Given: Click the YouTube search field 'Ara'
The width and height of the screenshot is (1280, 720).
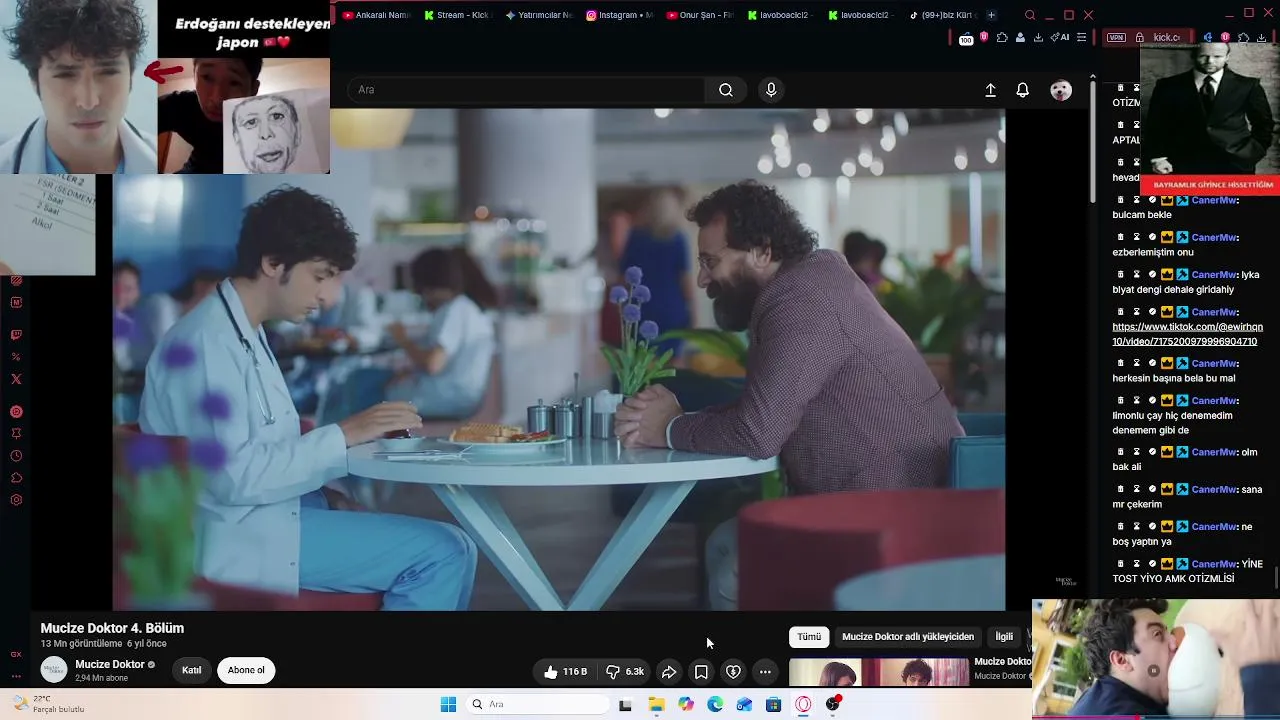Looking at the screenshot, I should click(x=526, y=90).
